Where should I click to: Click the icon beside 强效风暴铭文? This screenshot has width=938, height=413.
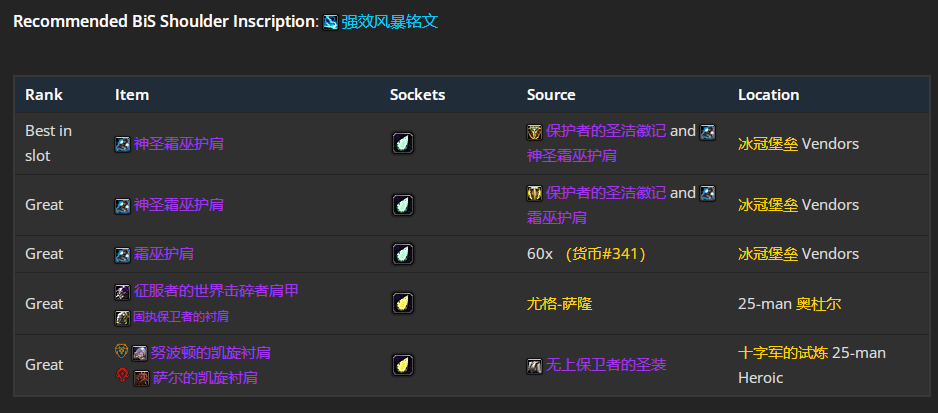click(331, 23)
